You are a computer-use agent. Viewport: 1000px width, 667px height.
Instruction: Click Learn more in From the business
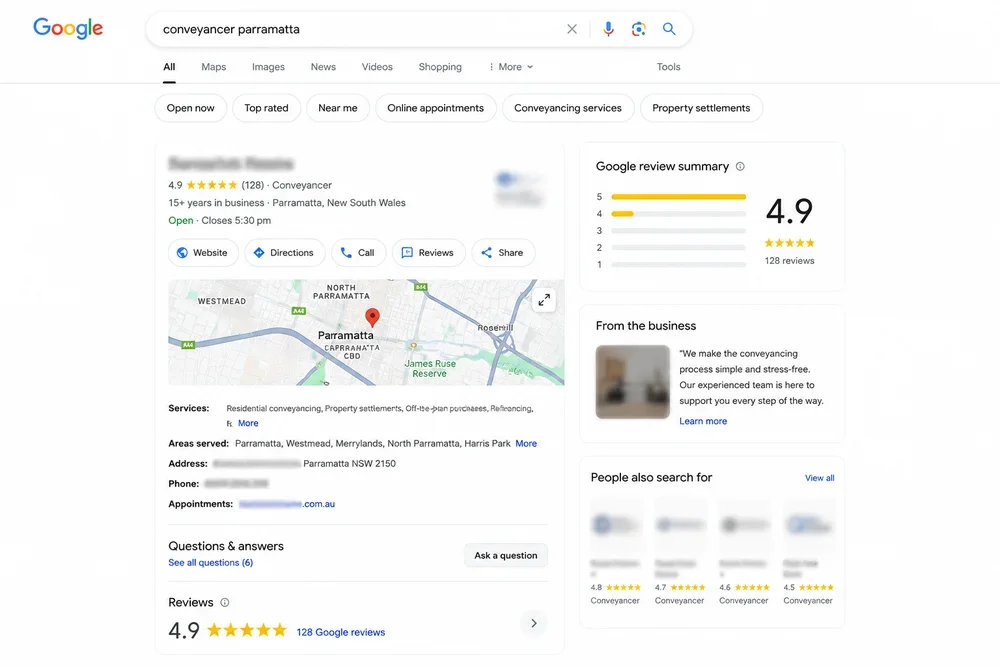(x=703, y=421)
